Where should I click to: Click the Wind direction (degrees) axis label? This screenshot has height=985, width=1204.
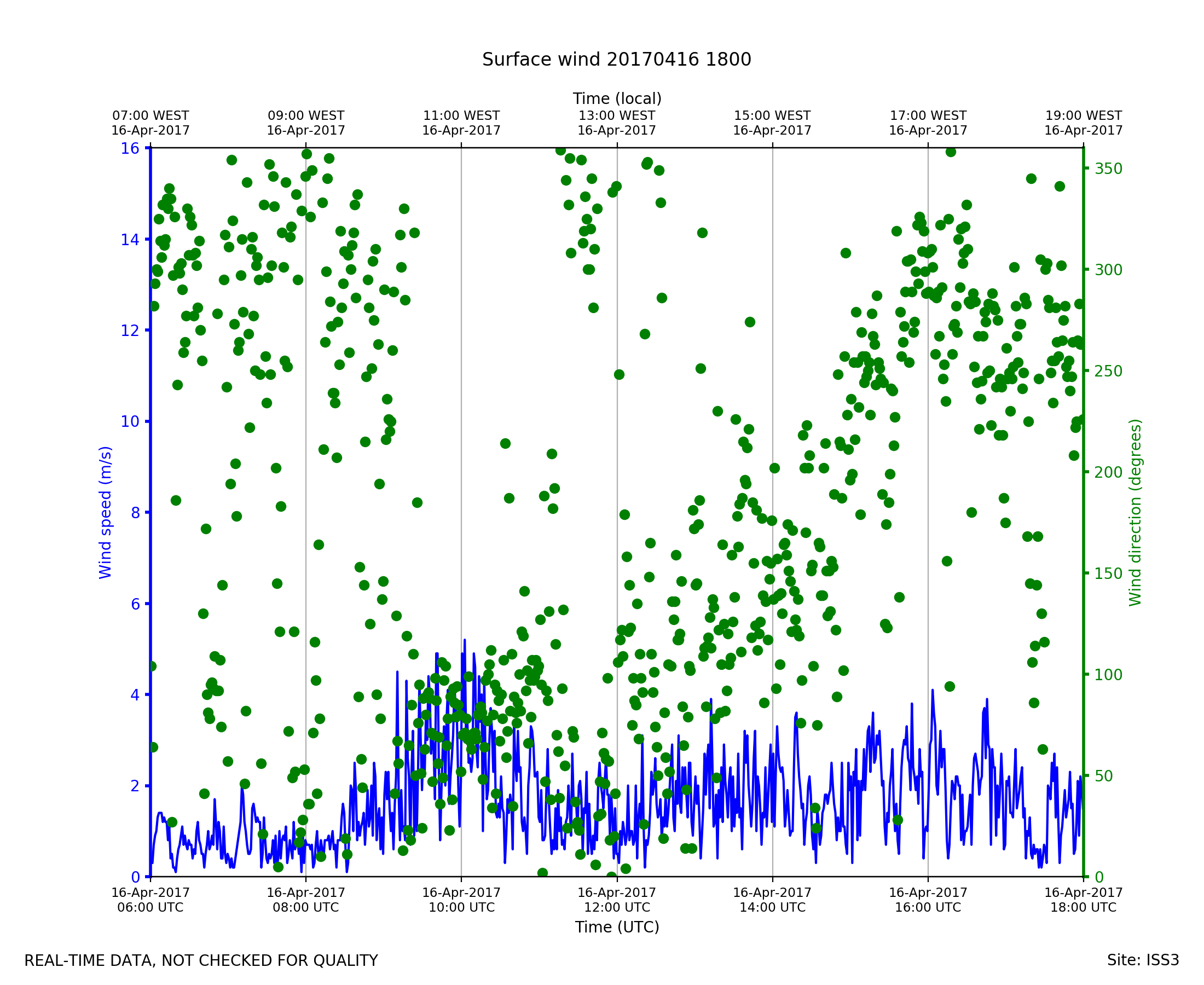point(1135,512)
